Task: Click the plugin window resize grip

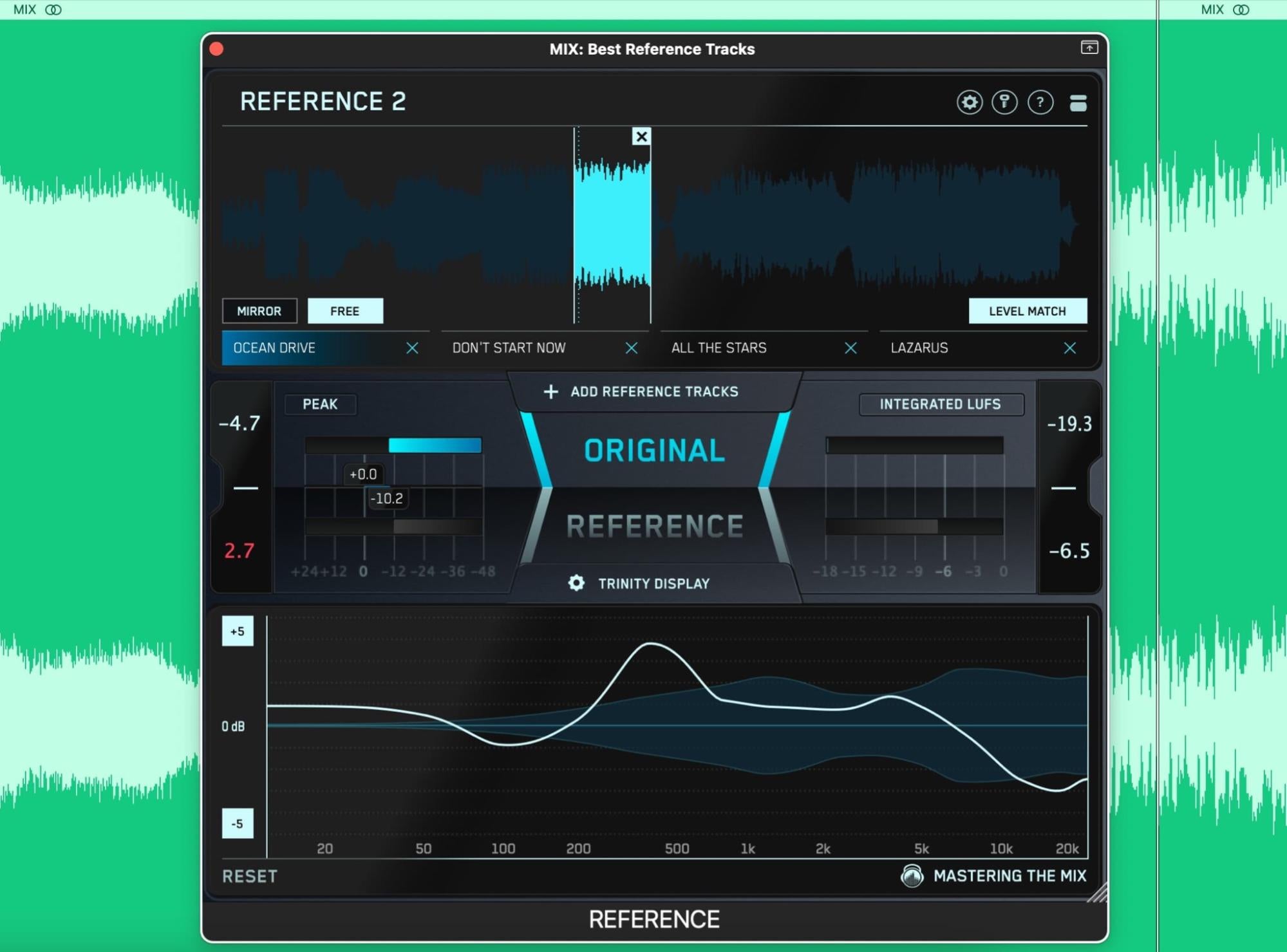Action: [x=1097, y=893]
